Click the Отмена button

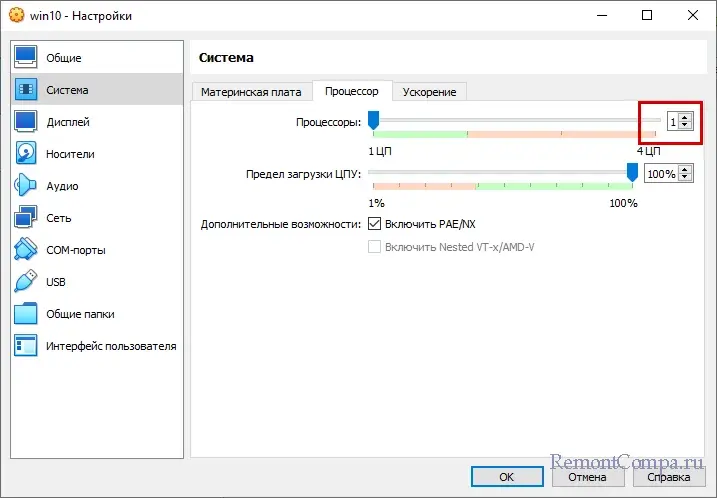pyautogui.click(x=587, y=476)
